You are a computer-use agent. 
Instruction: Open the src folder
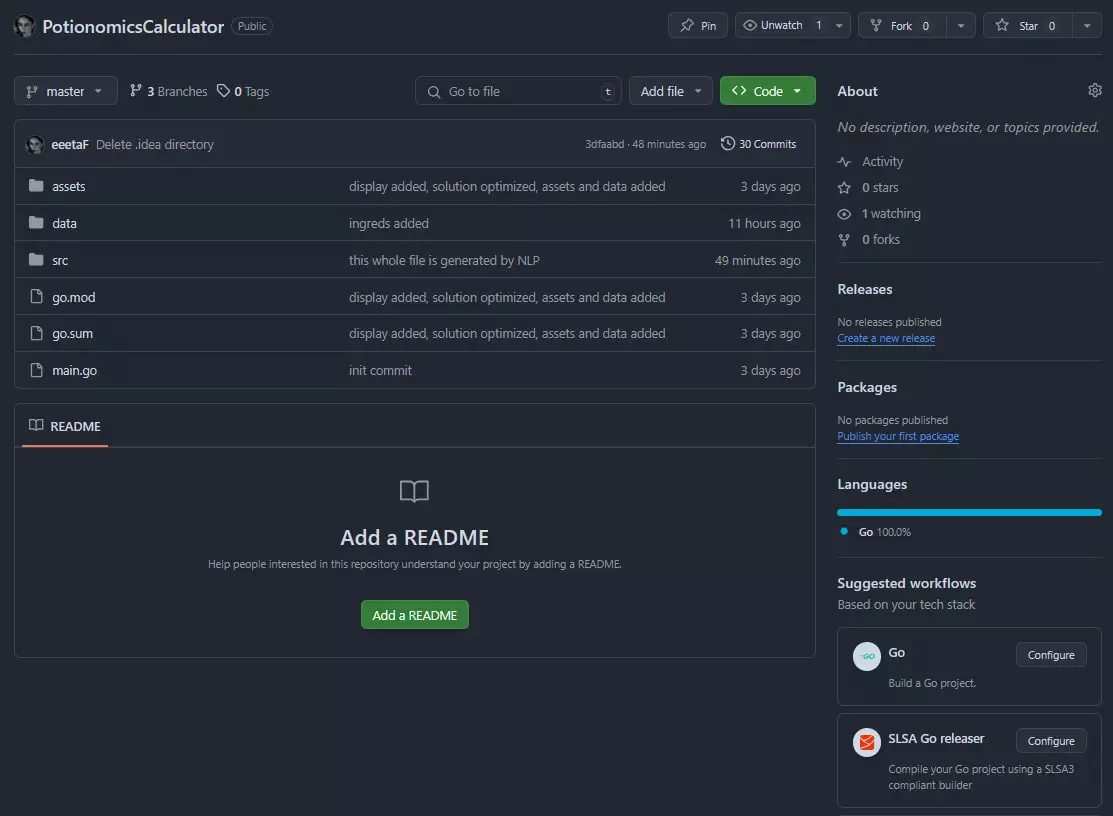pos(60,260)
